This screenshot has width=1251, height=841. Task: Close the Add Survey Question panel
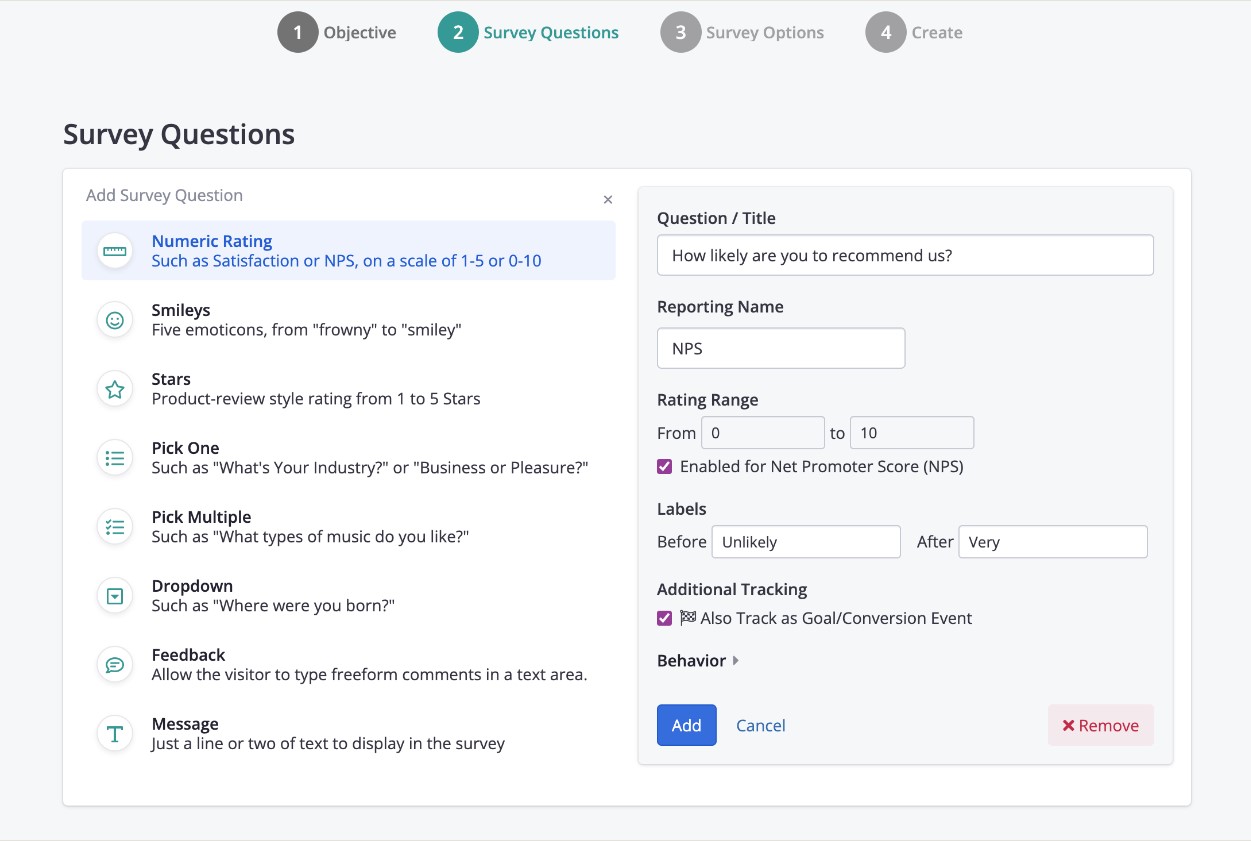point(607,200)
